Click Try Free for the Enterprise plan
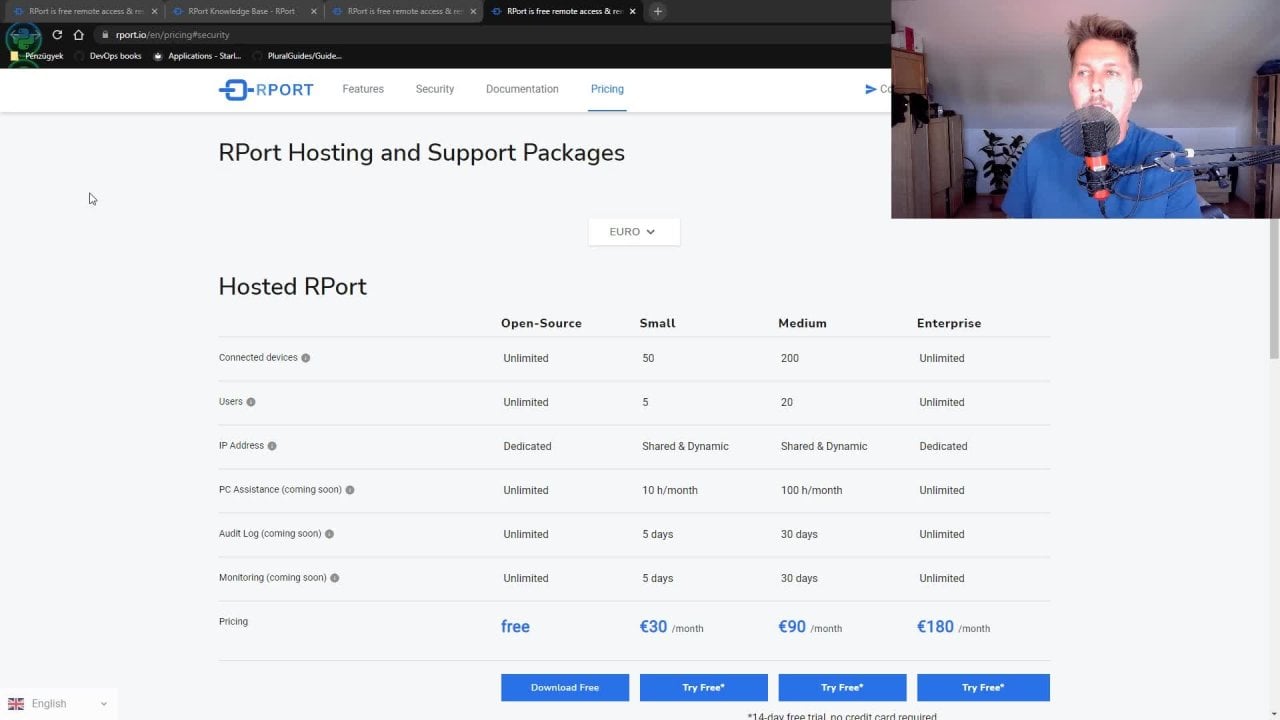 coord(983,687)
